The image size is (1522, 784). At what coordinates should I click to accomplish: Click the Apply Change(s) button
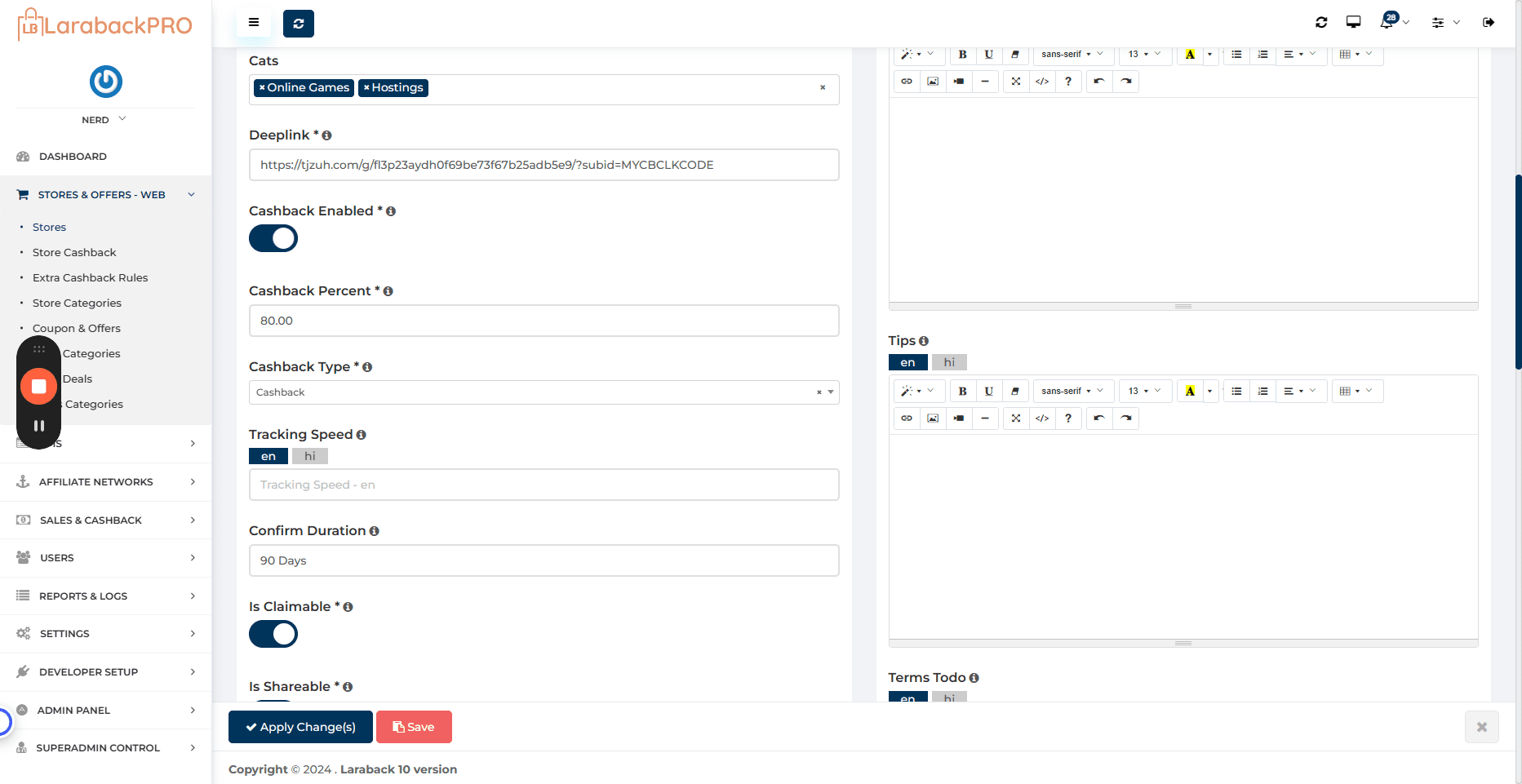coord(300,727)
